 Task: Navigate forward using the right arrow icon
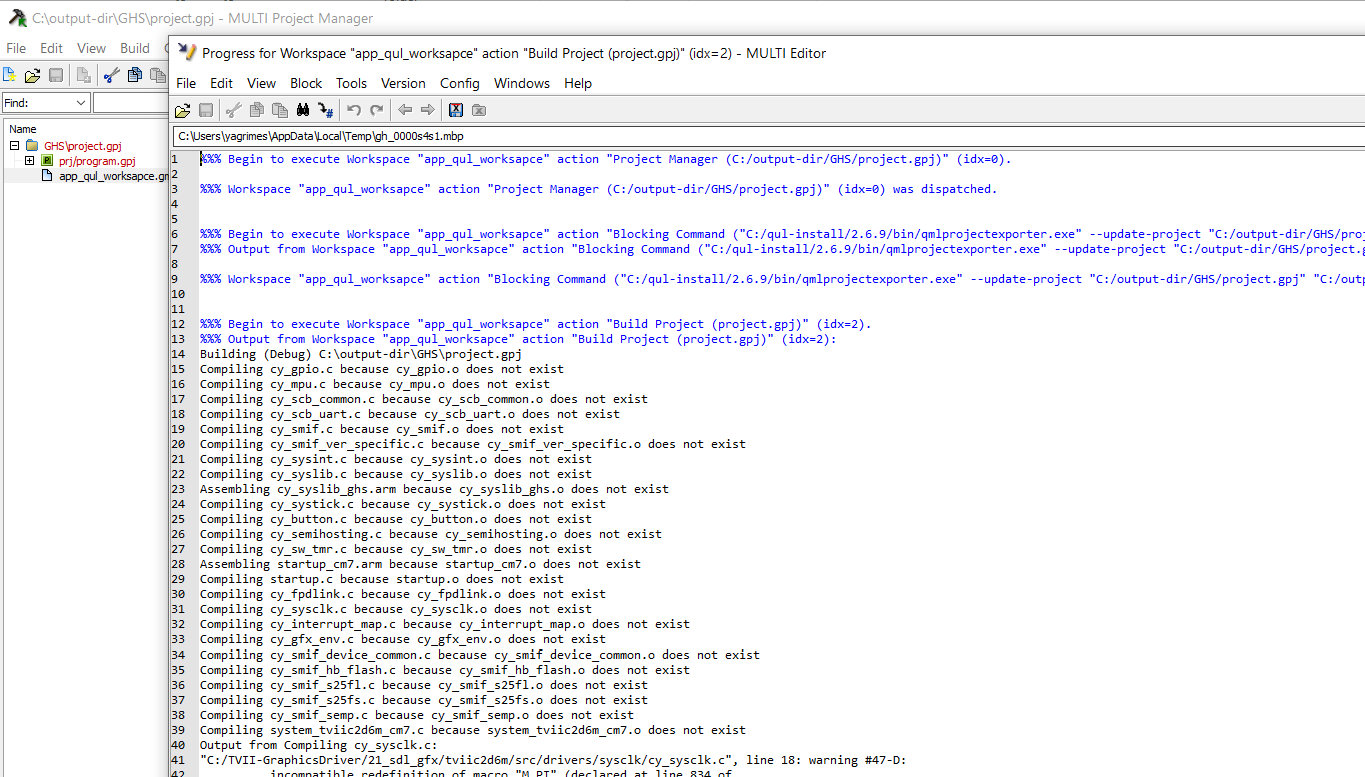pyautogui.click(x=427, y=110)
